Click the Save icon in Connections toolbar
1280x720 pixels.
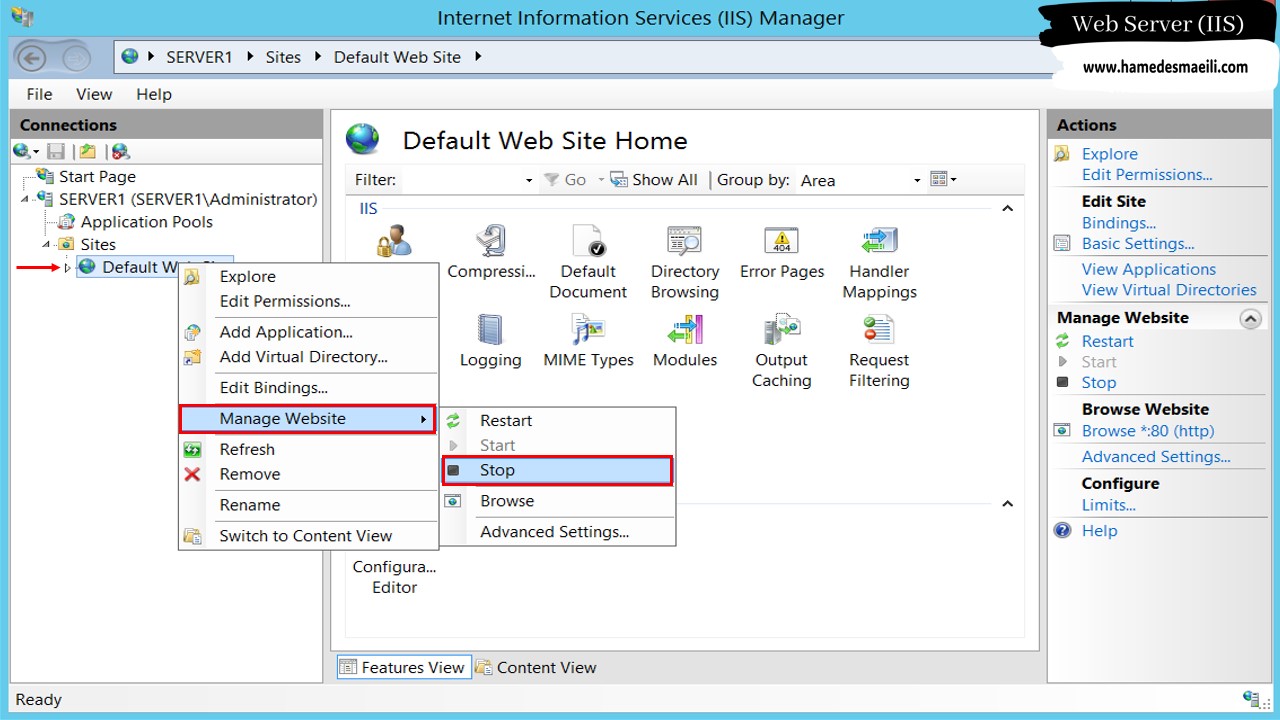coord(56,152)
